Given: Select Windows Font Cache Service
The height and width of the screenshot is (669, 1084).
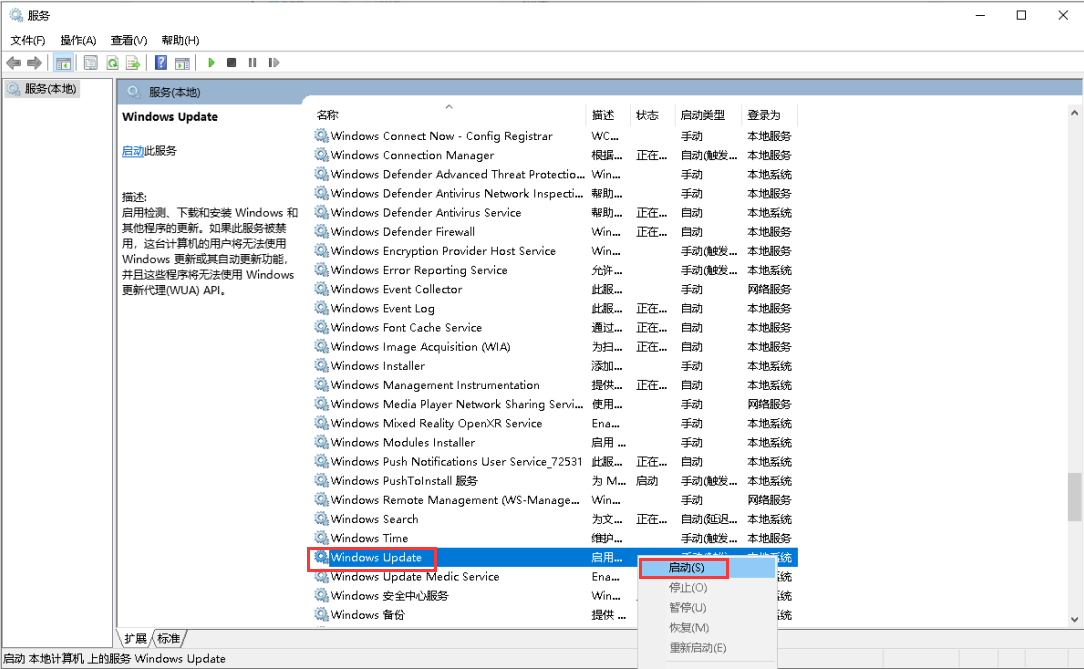Looking at the screenshot, I should pyautogui.click(x=554, y=328).
